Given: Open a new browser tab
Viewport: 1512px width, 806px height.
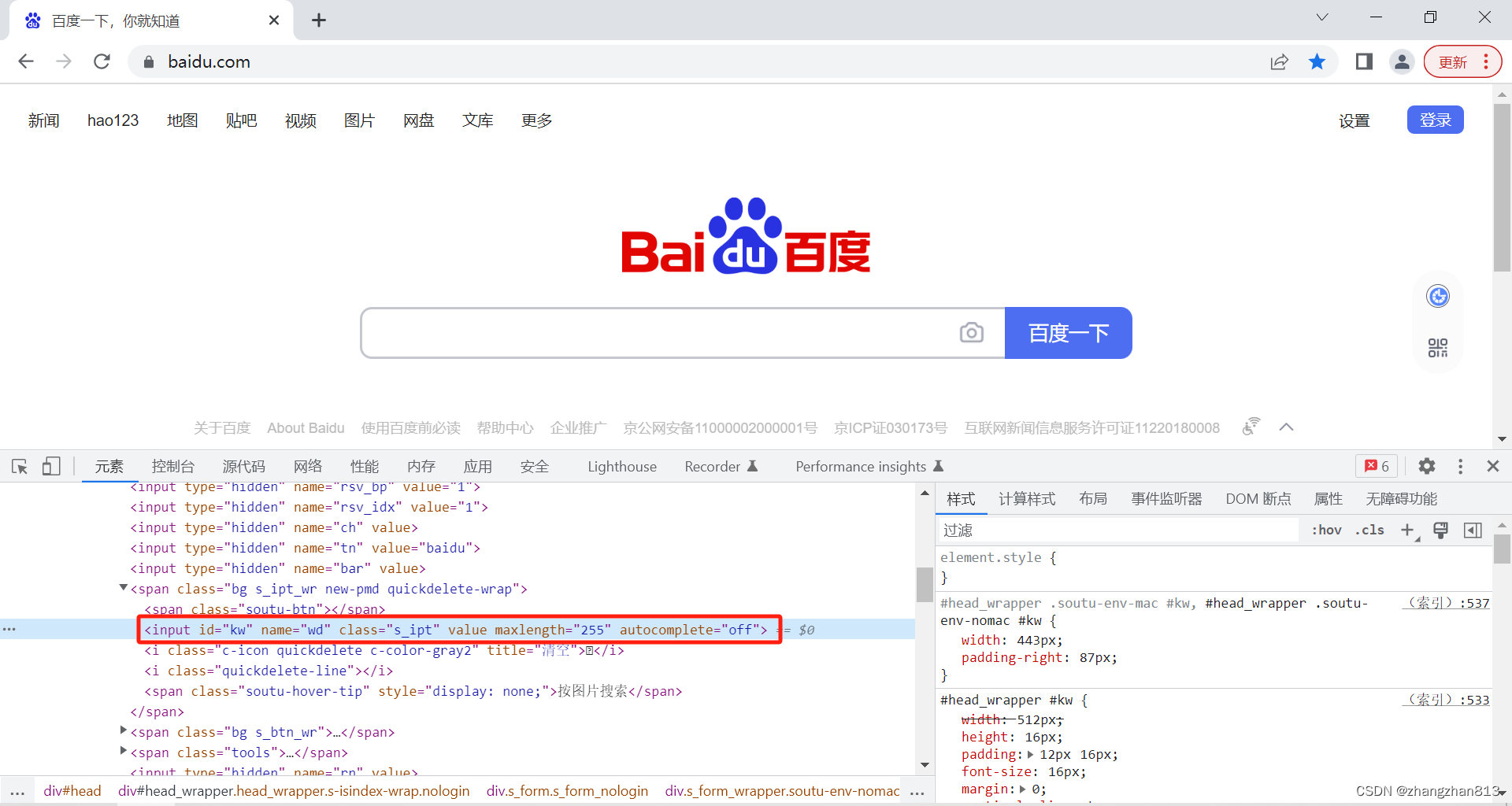Looking at the screenshot, I should (x=319, y=20).
